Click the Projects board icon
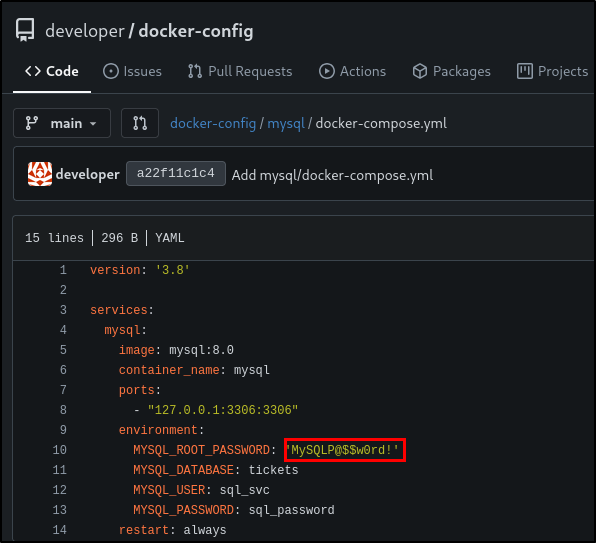The image size is (596, 543). point(525,71)
